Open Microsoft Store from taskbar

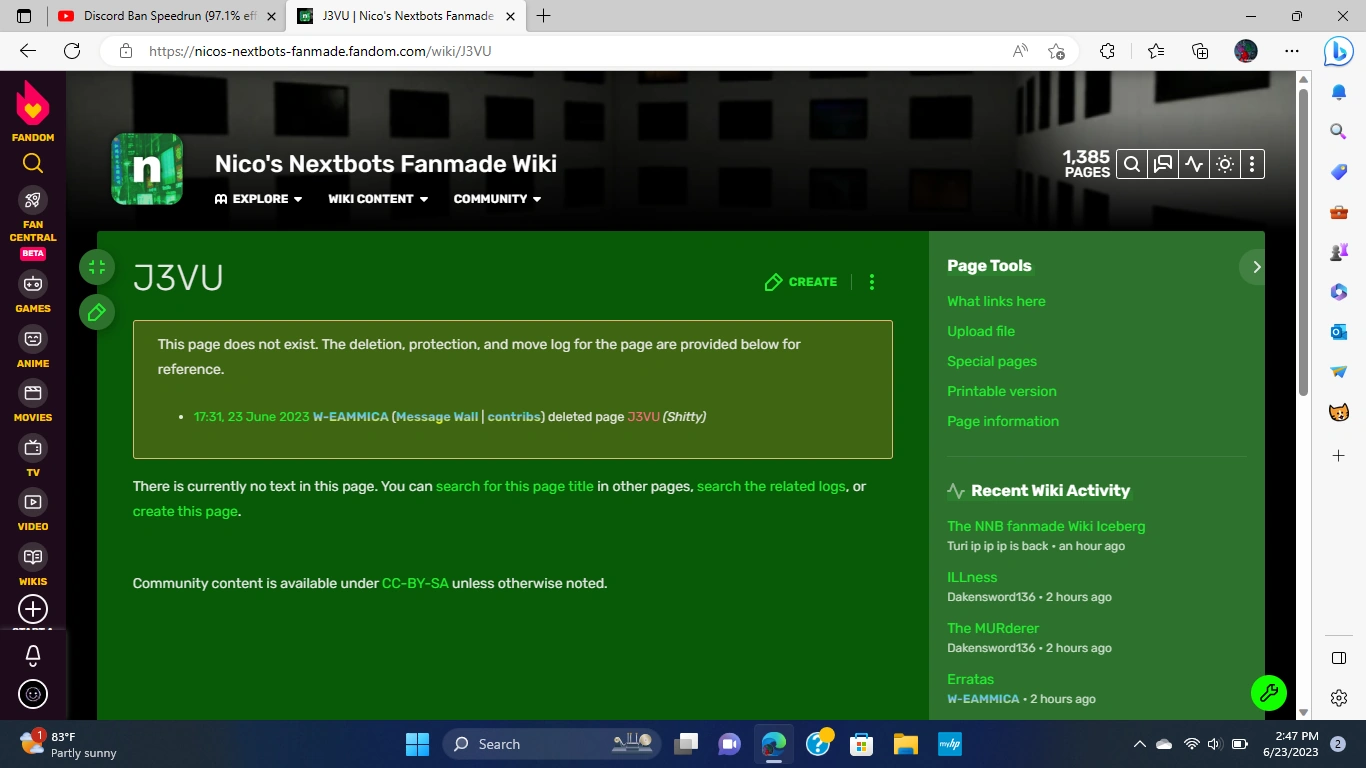tap(861, 744)
